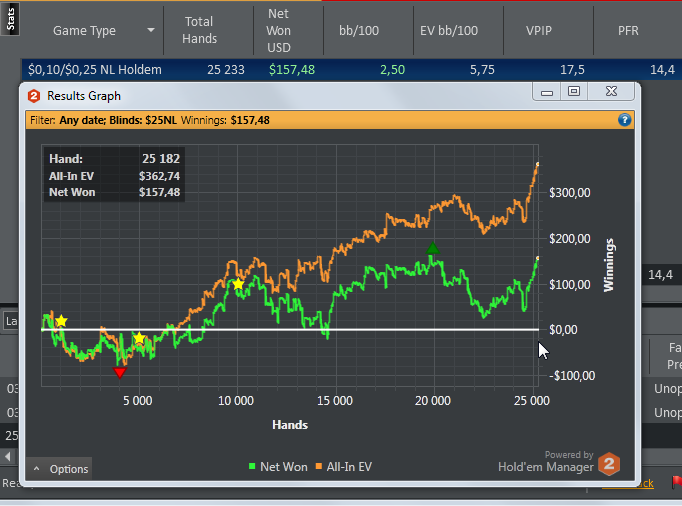This screenshot has width=682, height=506.
Task: Click the left scroll arrow at the bottom left
Action: 7,457
